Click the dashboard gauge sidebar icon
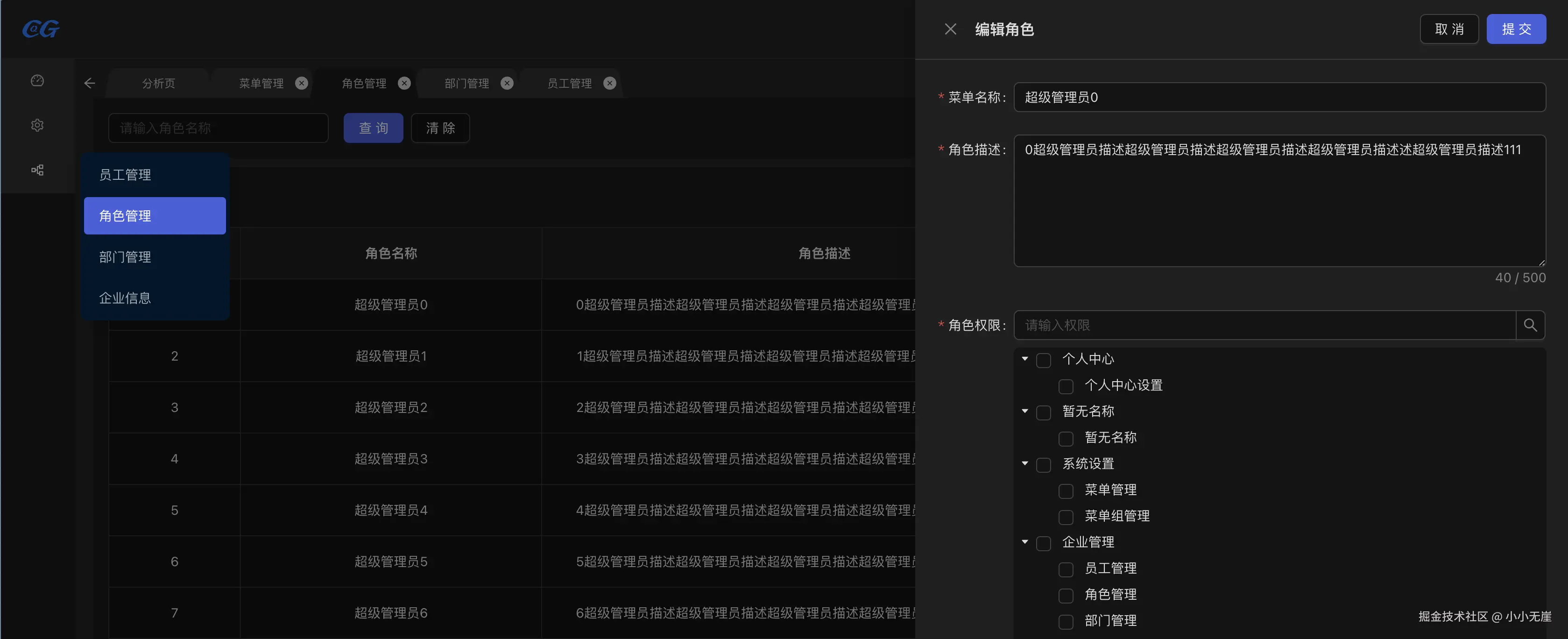This screenshot has width=1568, height=639. [x=37, y=81]
